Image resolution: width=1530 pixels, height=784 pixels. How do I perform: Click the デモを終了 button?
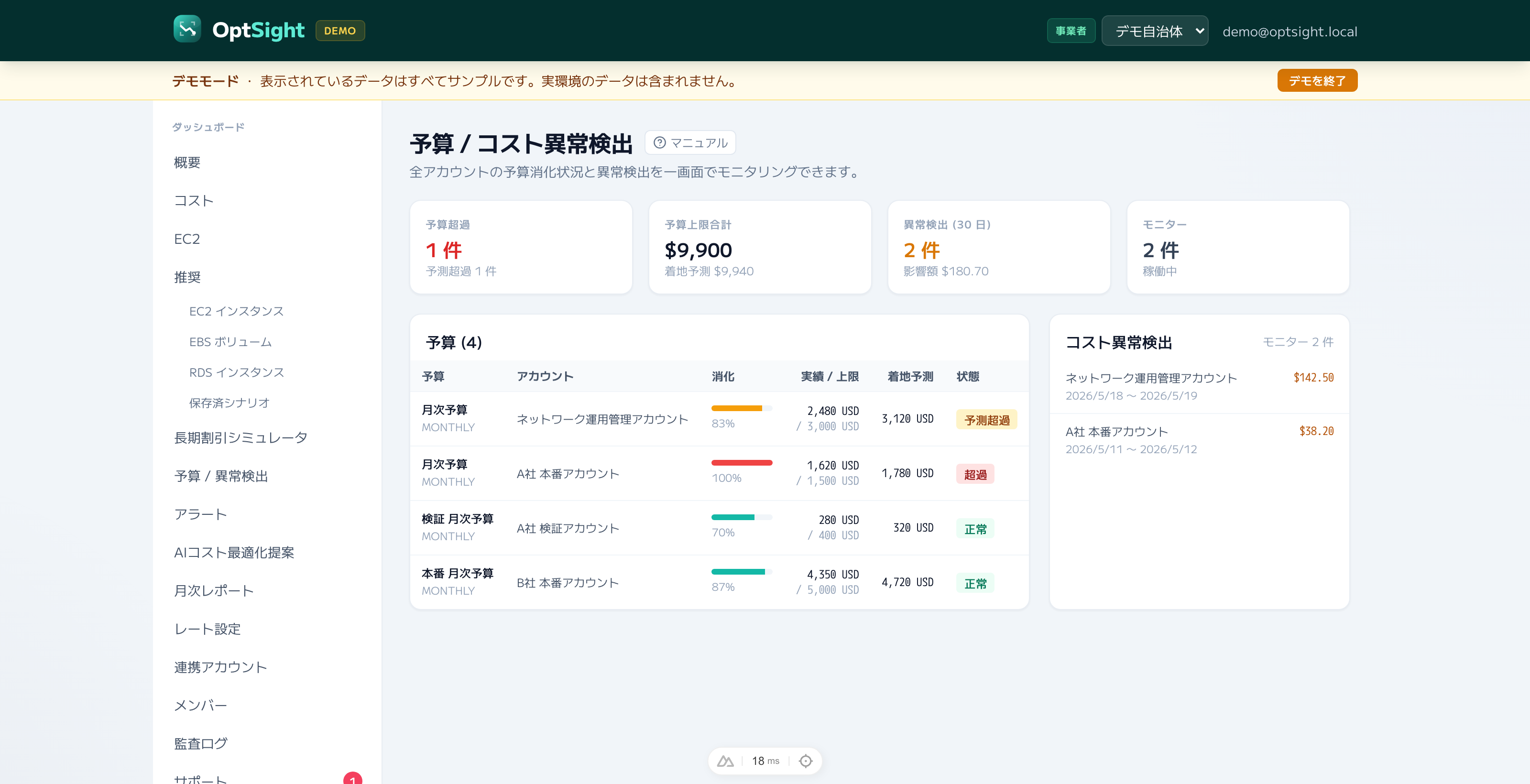point(1317,80)
